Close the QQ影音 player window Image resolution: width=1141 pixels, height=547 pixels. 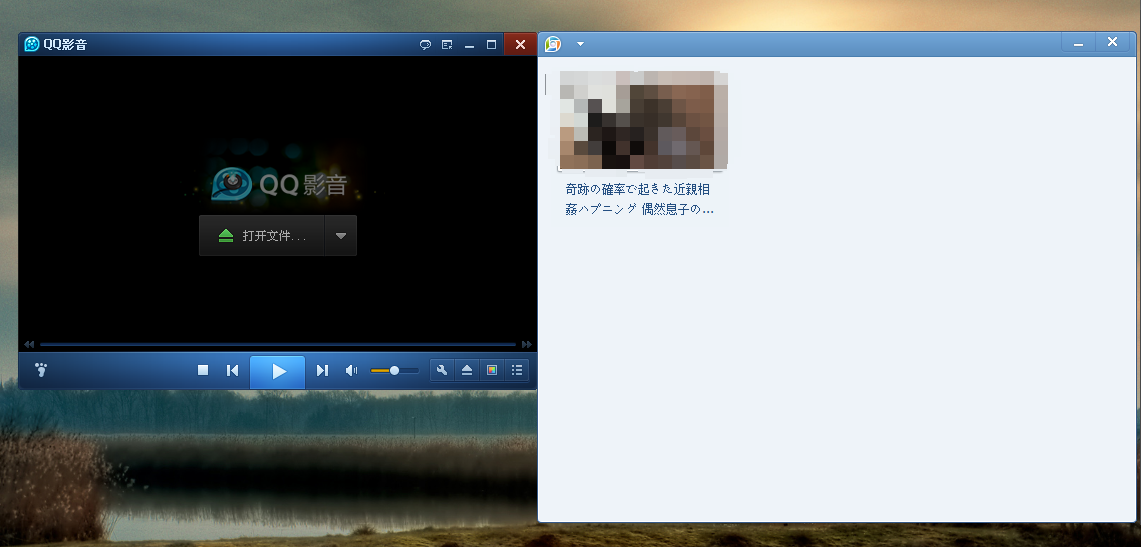click(x=520, y=44)
